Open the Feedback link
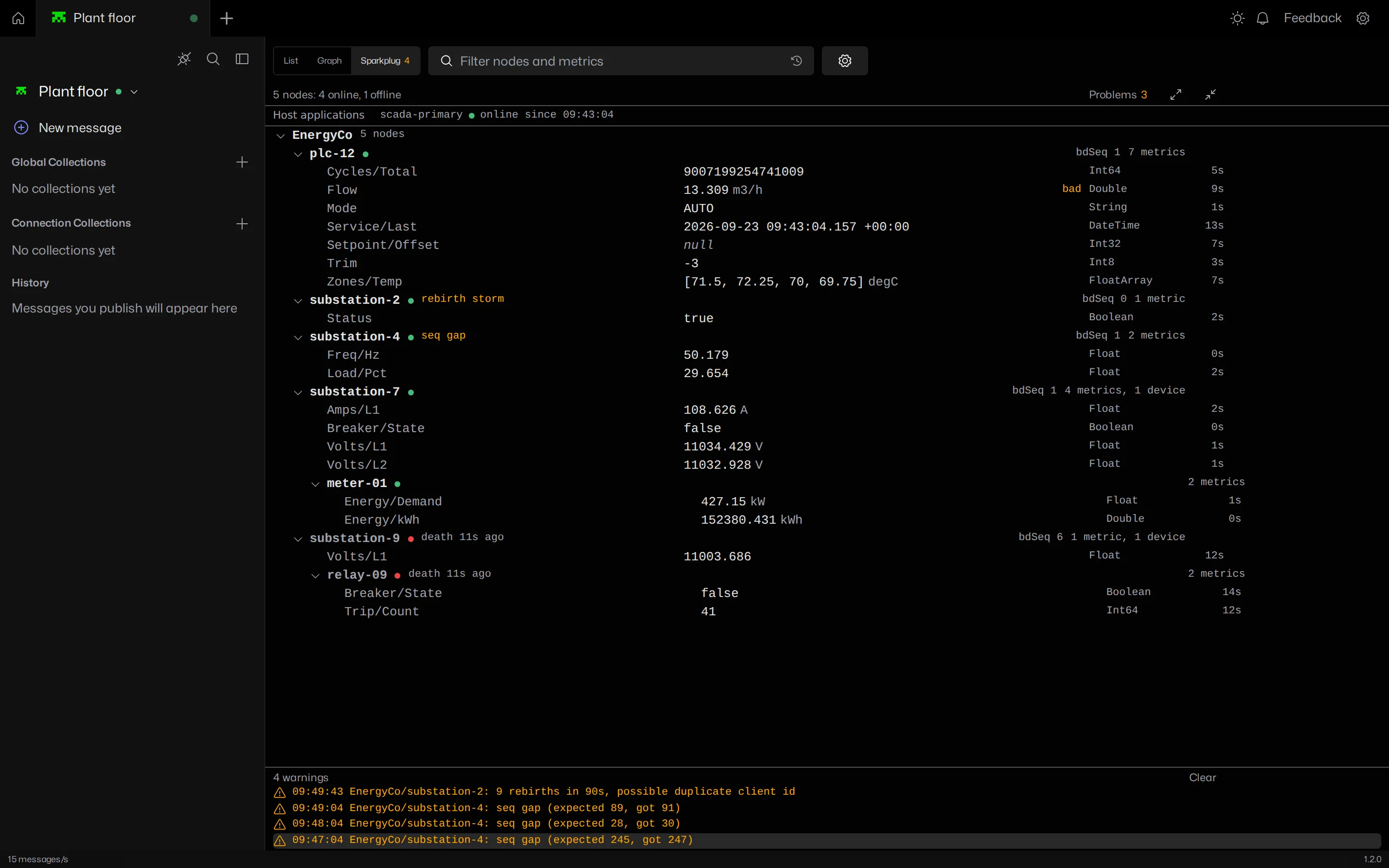The height and width of the screenshot is (868, 1389). [x=1312, y=18]
